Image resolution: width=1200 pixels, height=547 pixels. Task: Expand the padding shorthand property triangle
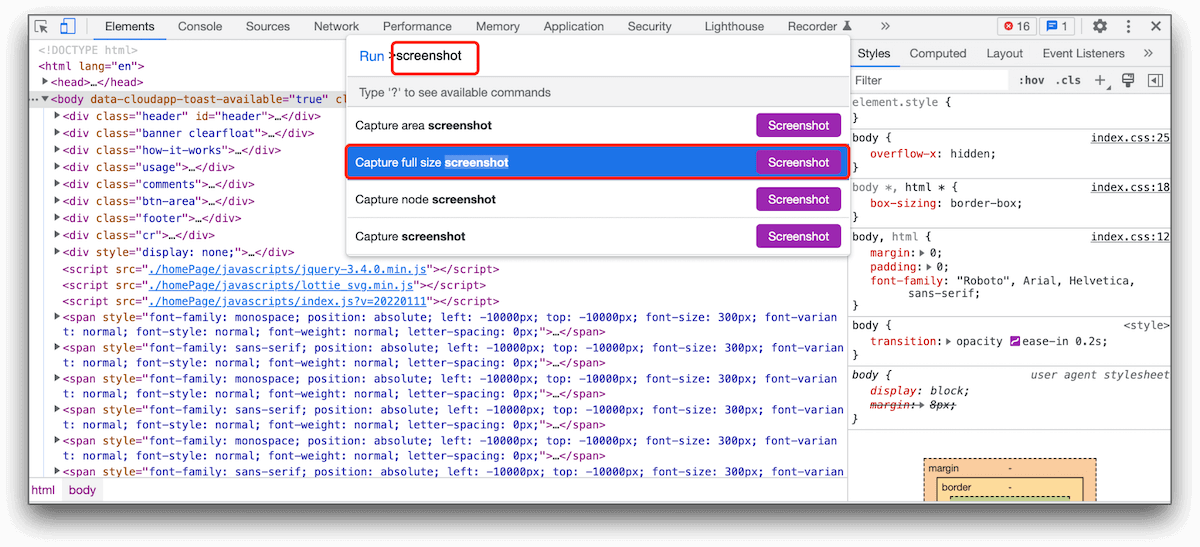[929, 267]
